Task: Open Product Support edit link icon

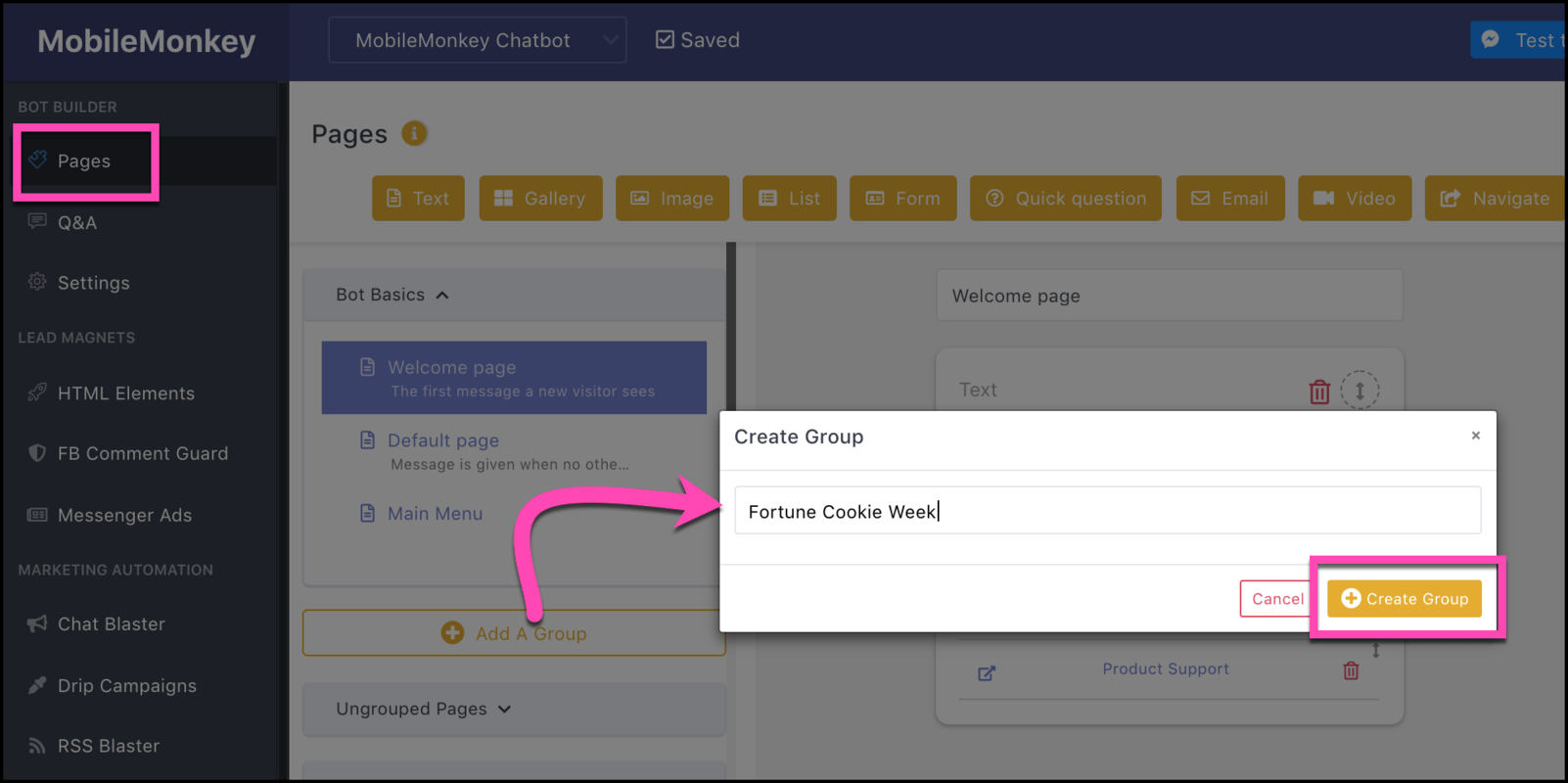Action: click(987, 673)
